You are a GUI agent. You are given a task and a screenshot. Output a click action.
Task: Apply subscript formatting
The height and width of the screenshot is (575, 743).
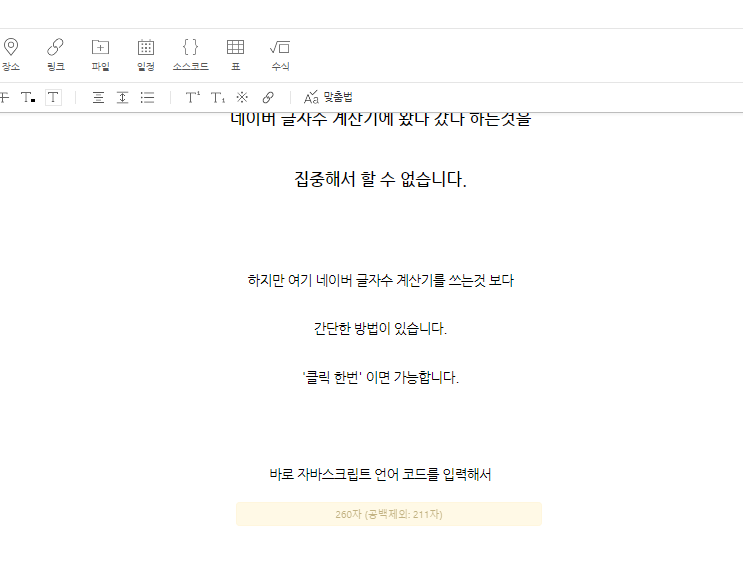217,98
